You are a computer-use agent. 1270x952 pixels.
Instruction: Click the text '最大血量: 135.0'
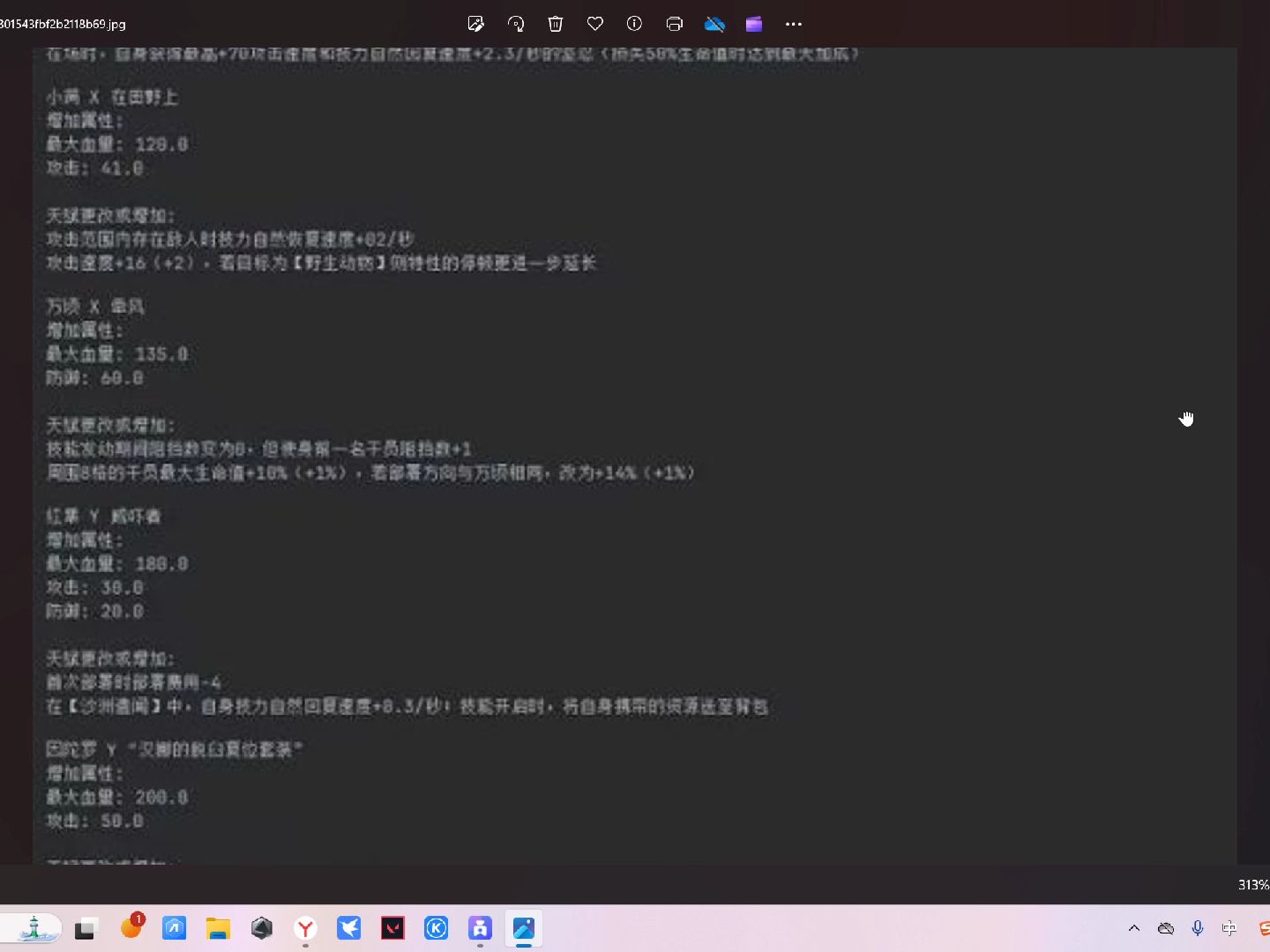pyautogui.click(x=117, y=354)
